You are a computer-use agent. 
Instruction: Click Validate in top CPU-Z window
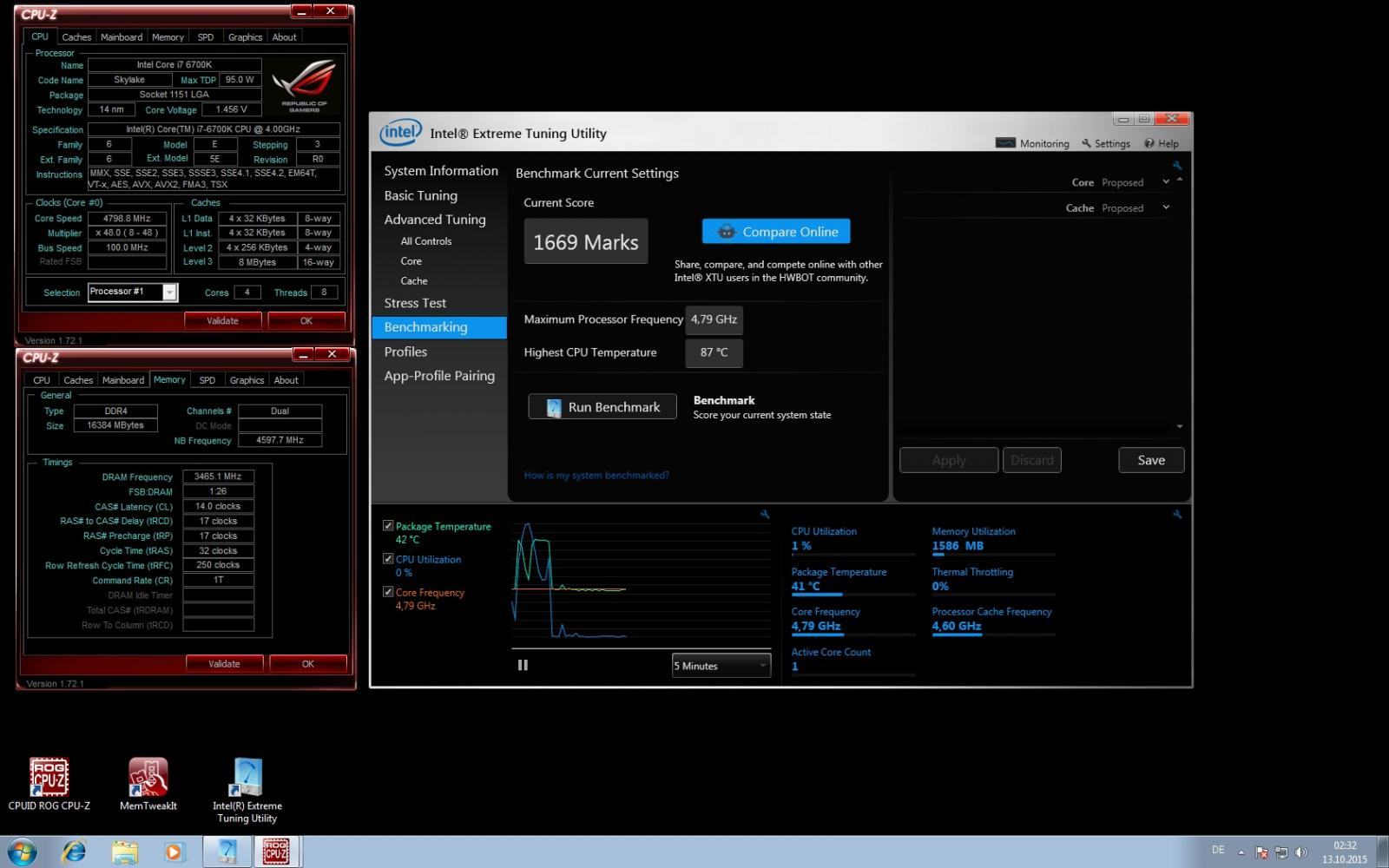point(222,320)
